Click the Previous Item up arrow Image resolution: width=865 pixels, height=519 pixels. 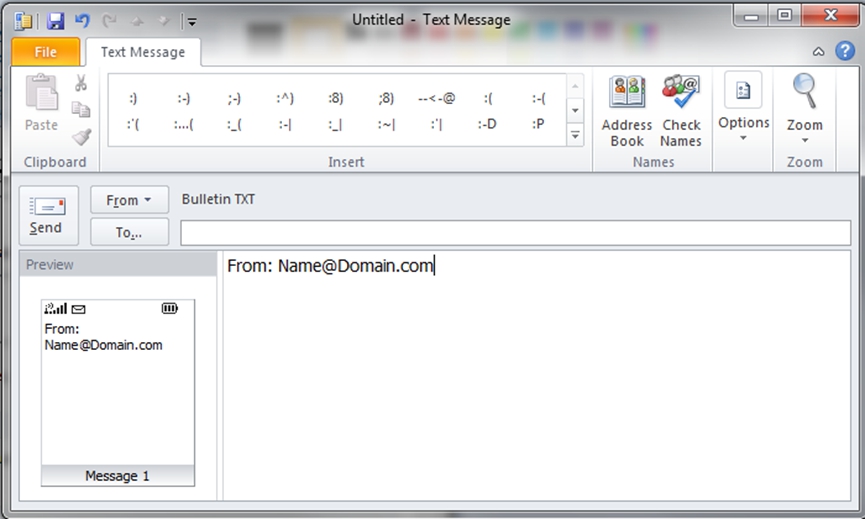coord(137,22)
